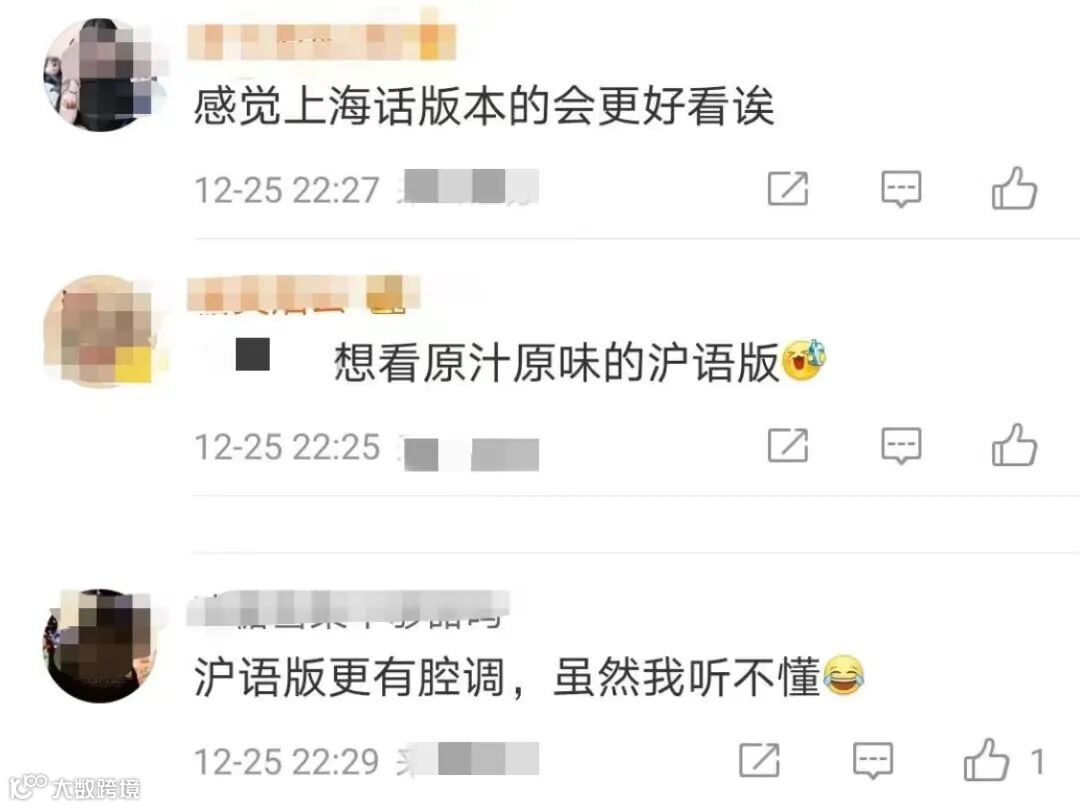1080x808 pixels.
Task: Reply to the 上海话版本 comment
Action: [x=901, y=189]
